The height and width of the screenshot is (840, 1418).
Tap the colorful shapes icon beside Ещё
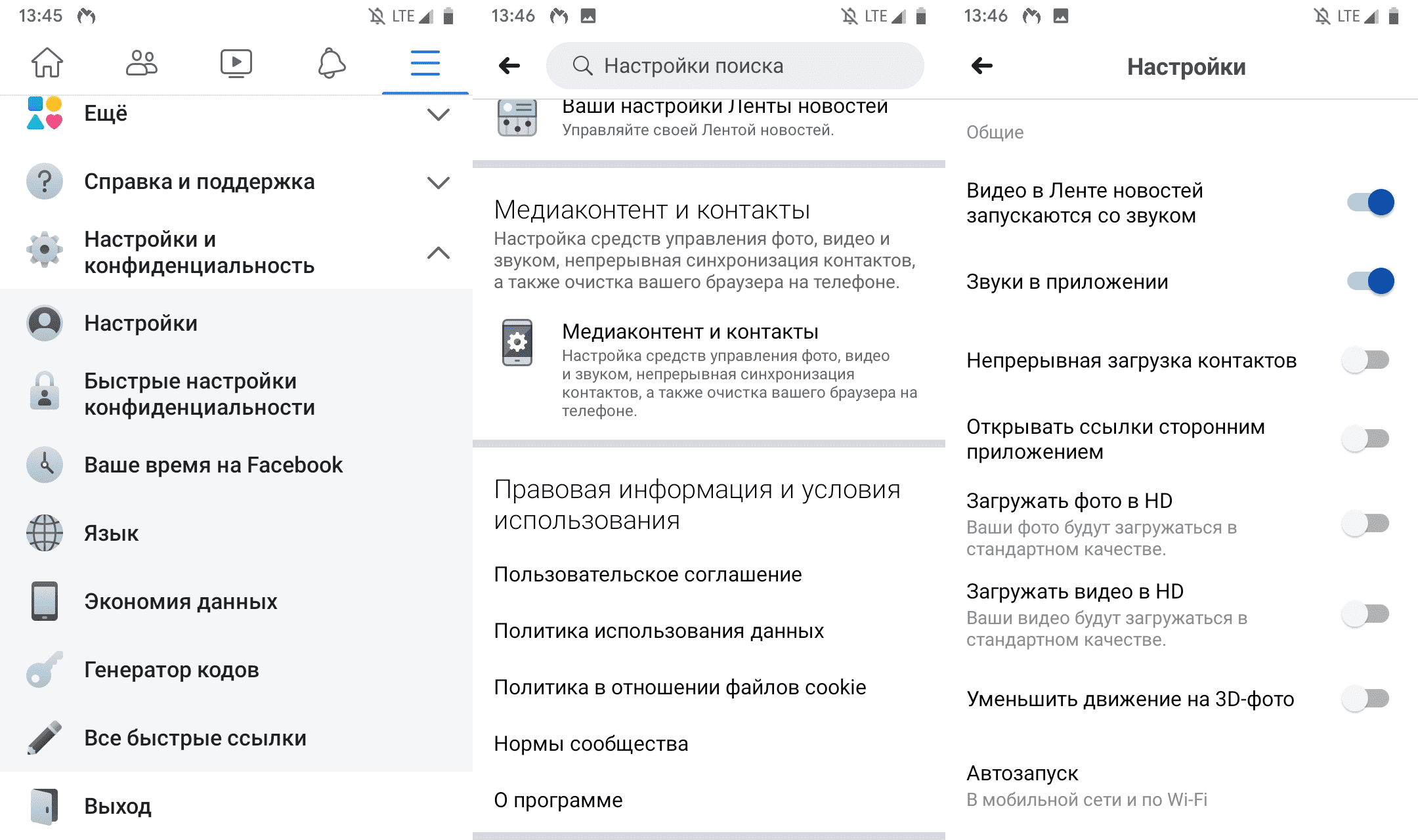pyautogui.click(x=45, y=113)
